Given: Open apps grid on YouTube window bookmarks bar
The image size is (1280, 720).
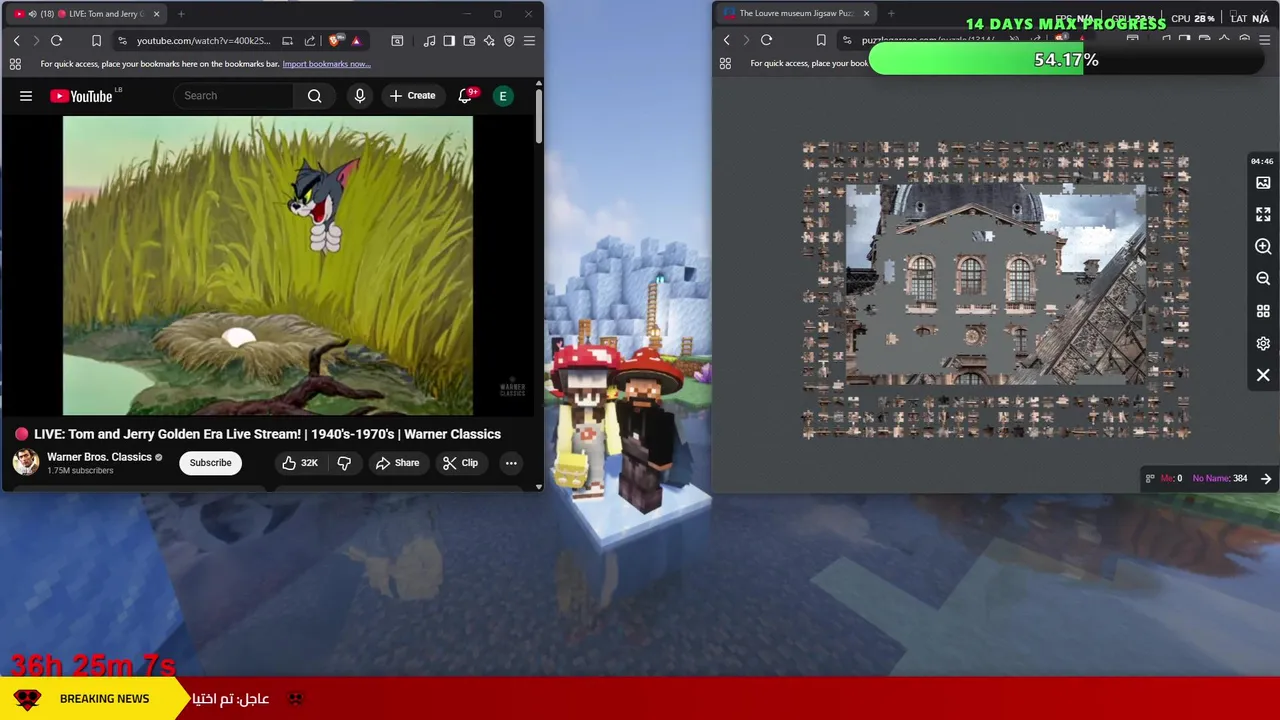Looking at the screenshot, I should [15, 64].
